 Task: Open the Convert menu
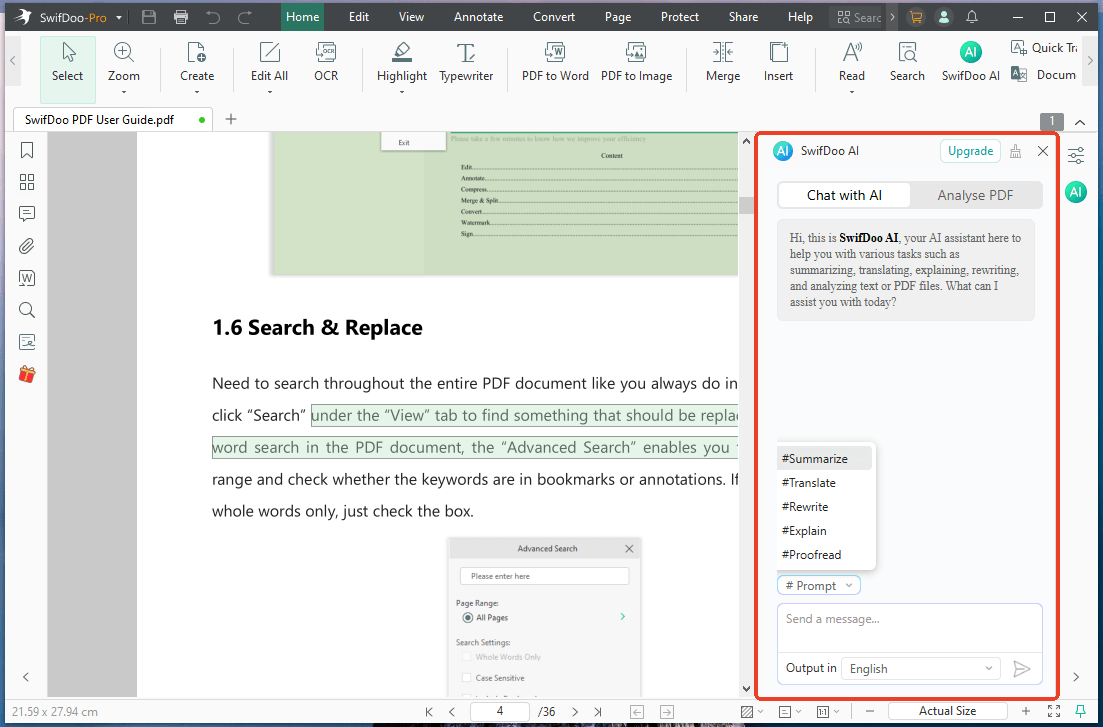553,16
